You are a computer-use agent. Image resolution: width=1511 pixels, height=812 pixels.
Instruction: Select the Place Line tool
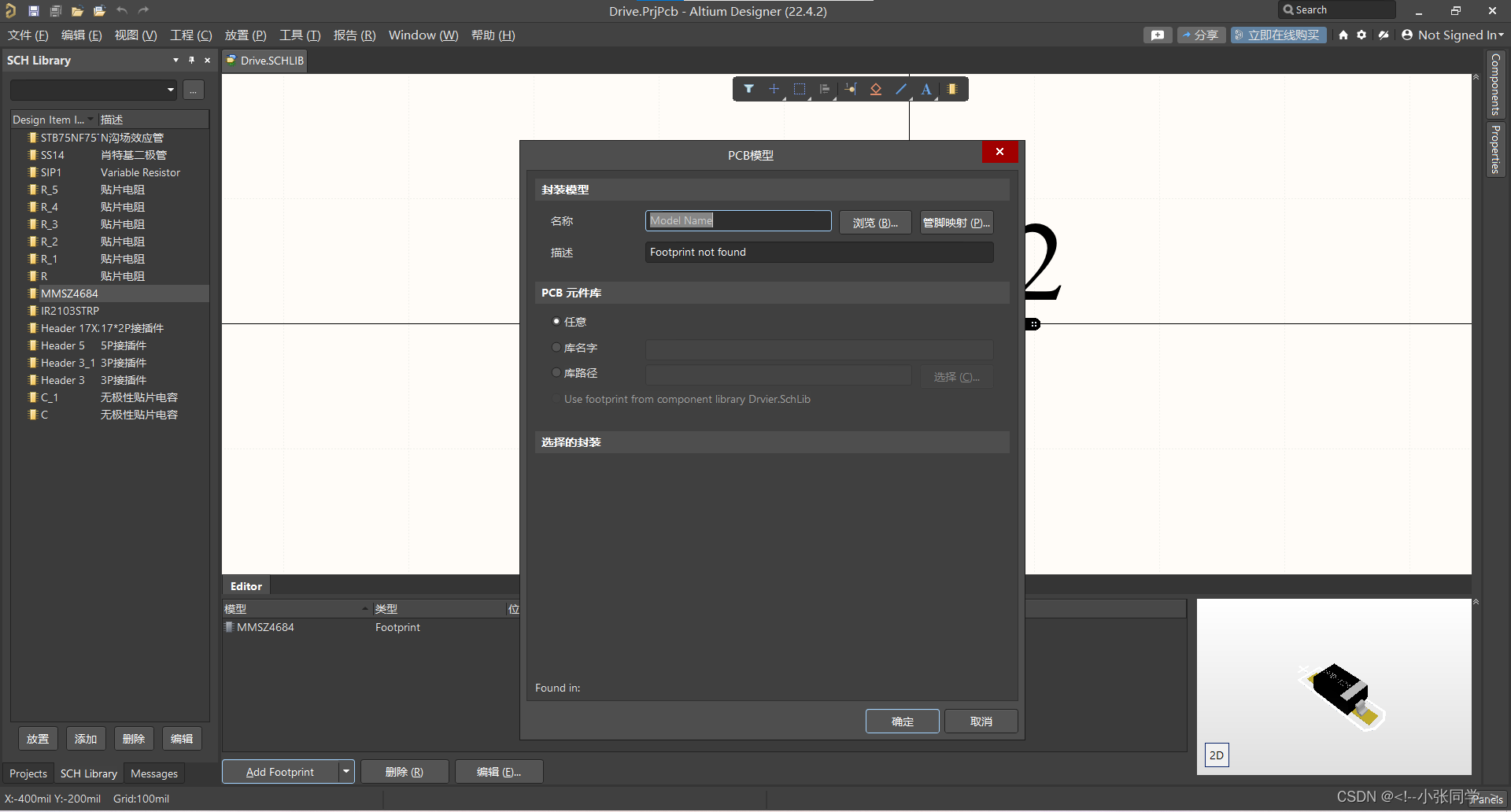[x=901, y=89]
